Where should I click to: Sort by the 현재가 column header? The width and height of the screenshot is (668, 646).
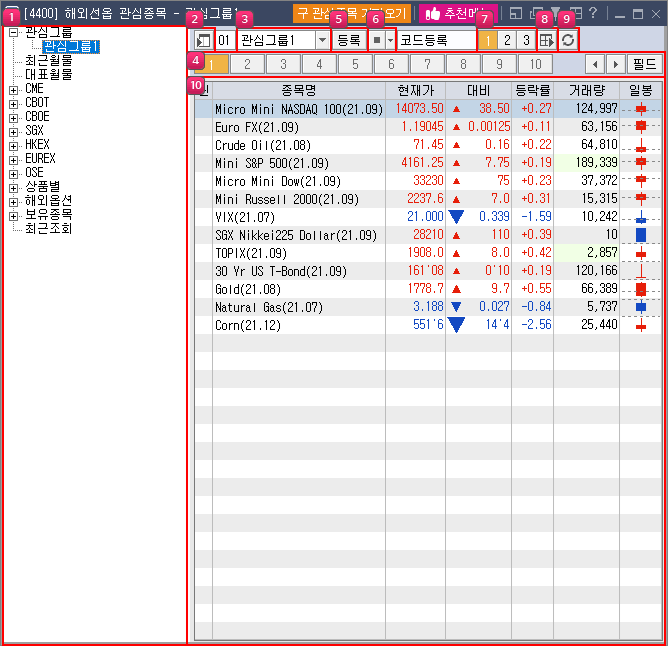pyautogui.click(x=415, y=90)
